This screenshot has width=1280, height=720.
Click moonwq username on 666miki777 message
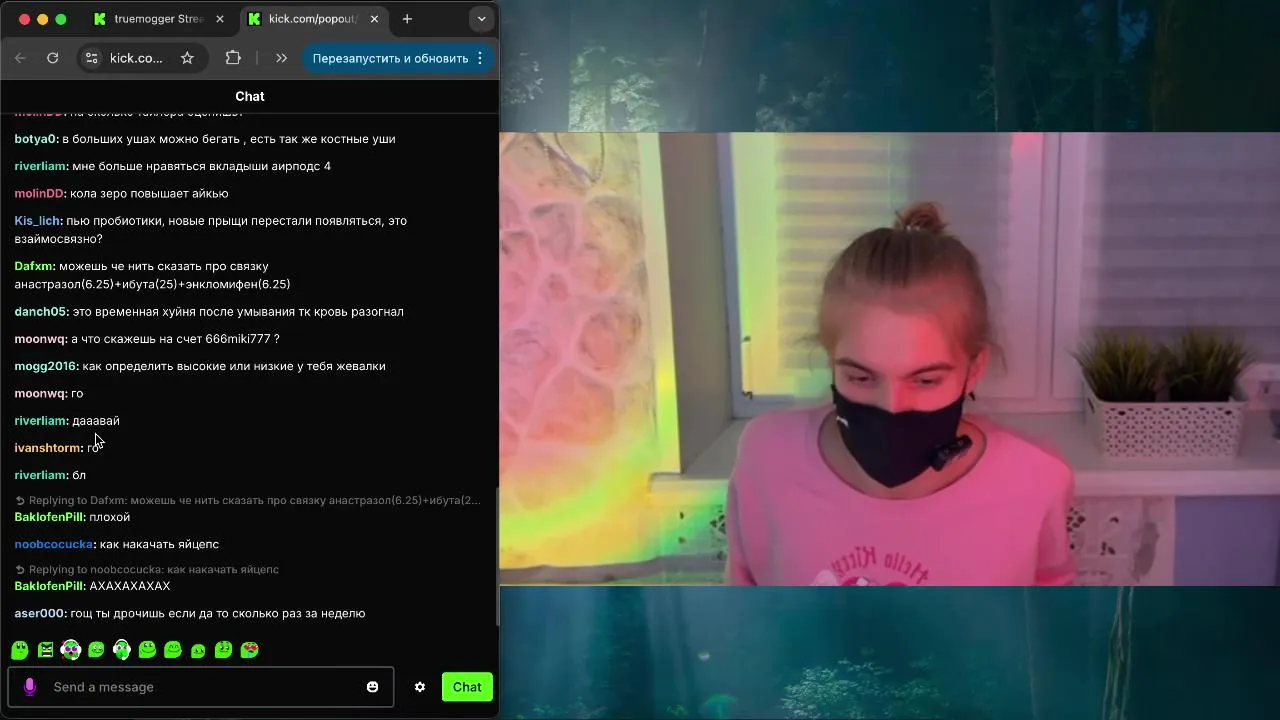(x=40, y=339)
